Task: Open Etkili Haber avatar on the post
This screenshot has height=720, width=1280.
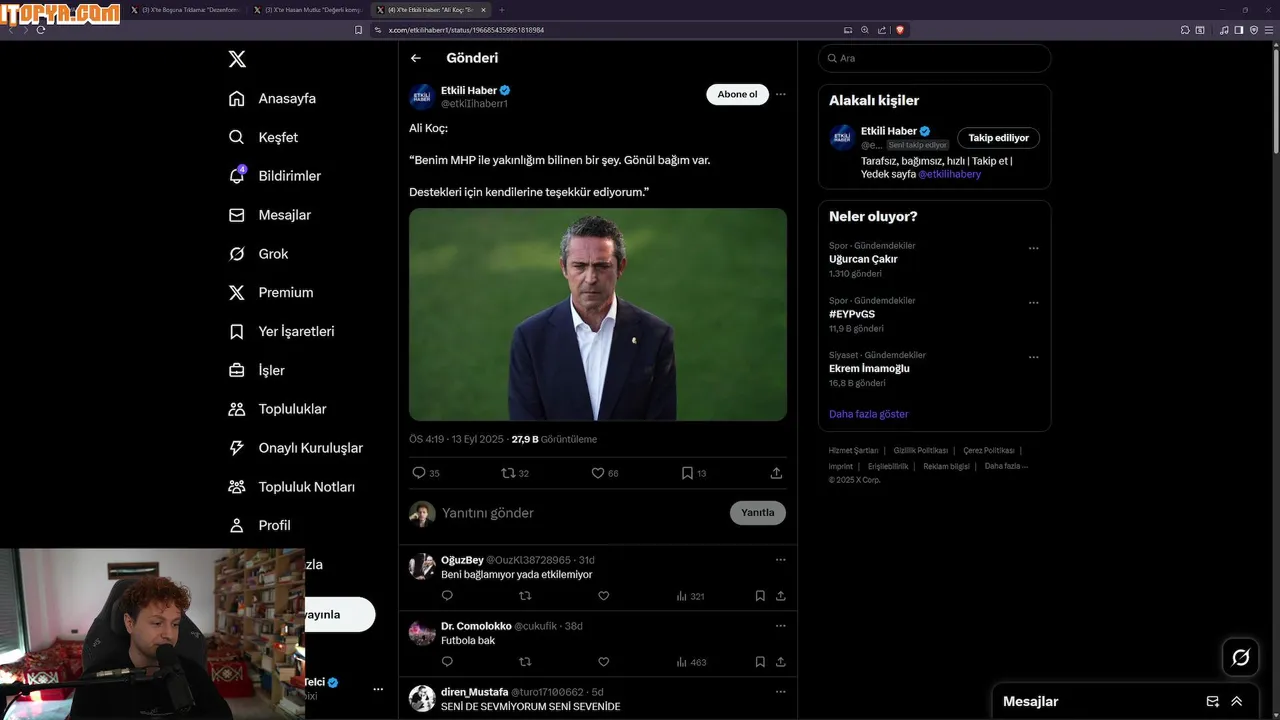Action: (x=422, y=96)
